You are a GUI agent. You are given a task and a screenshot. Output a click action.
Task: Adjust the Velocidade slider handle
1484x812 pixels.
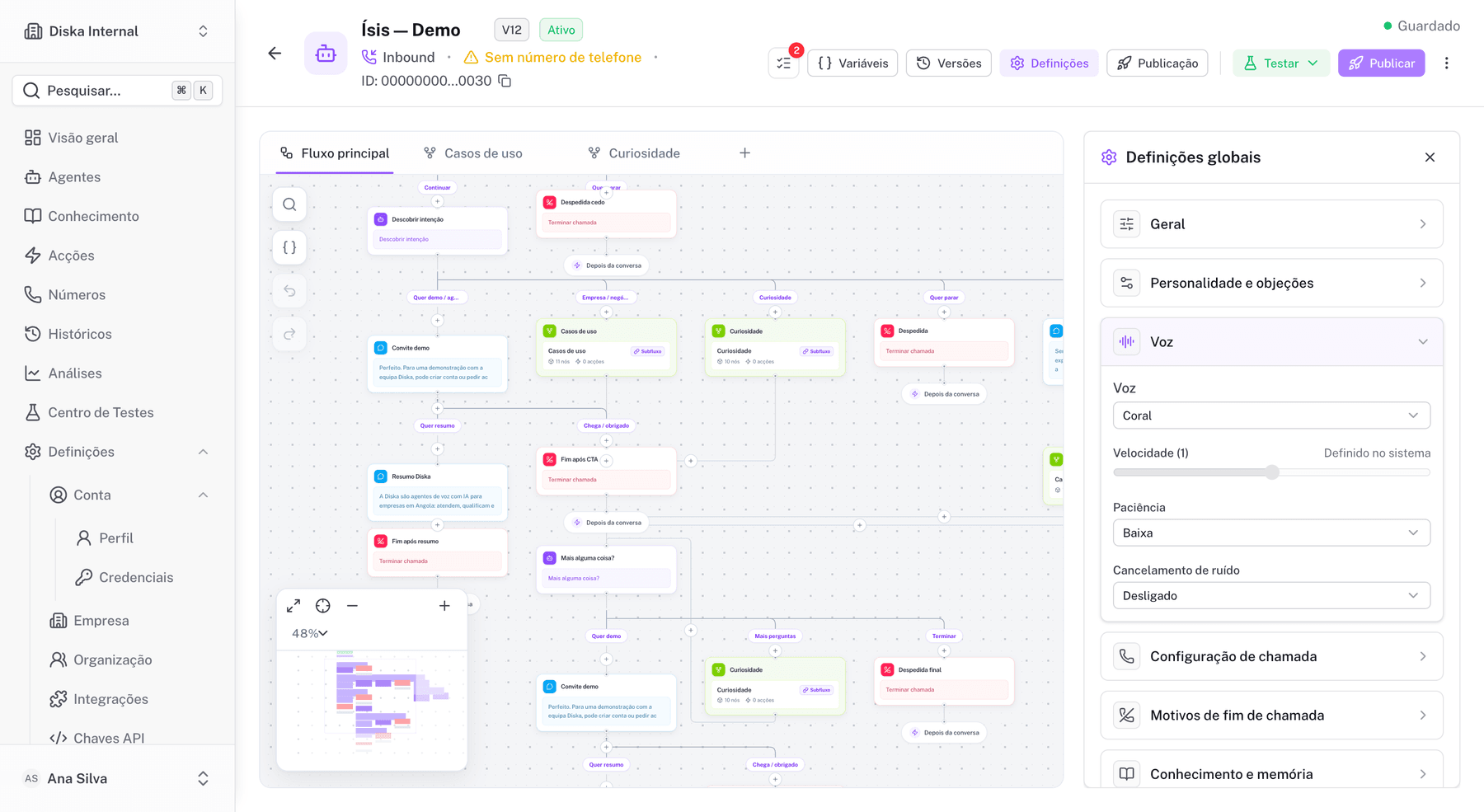1272,472
